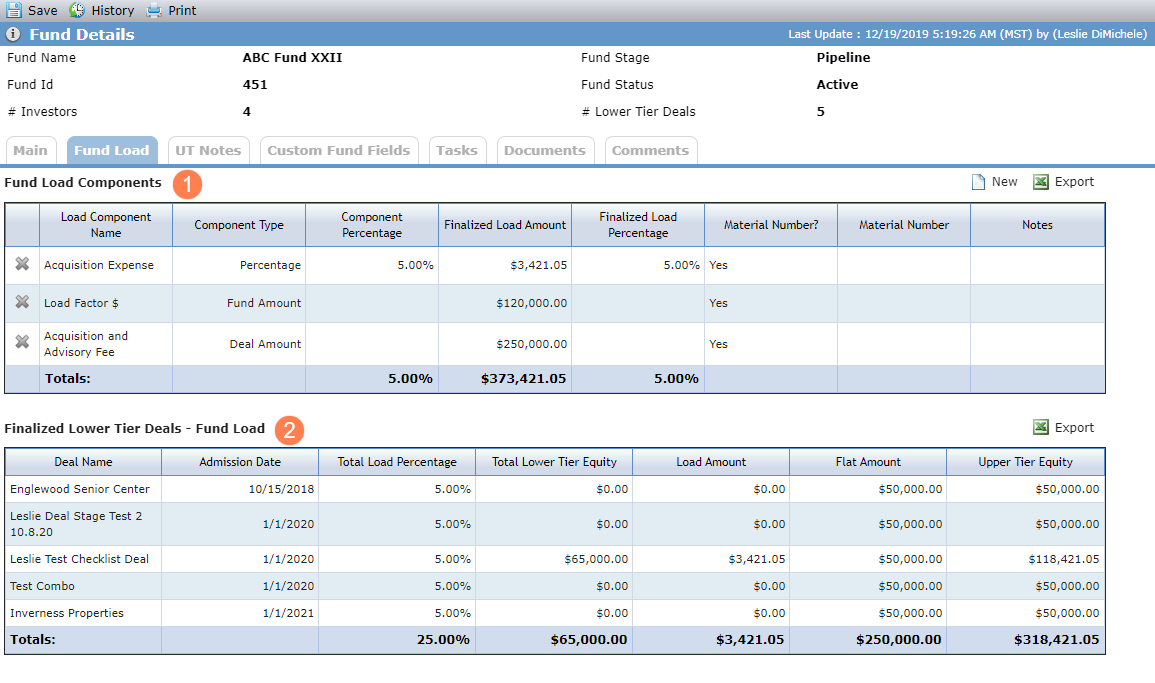Click Export above the Fund Load Components table
1155x683 pixels.
(x=1074, y=182)
